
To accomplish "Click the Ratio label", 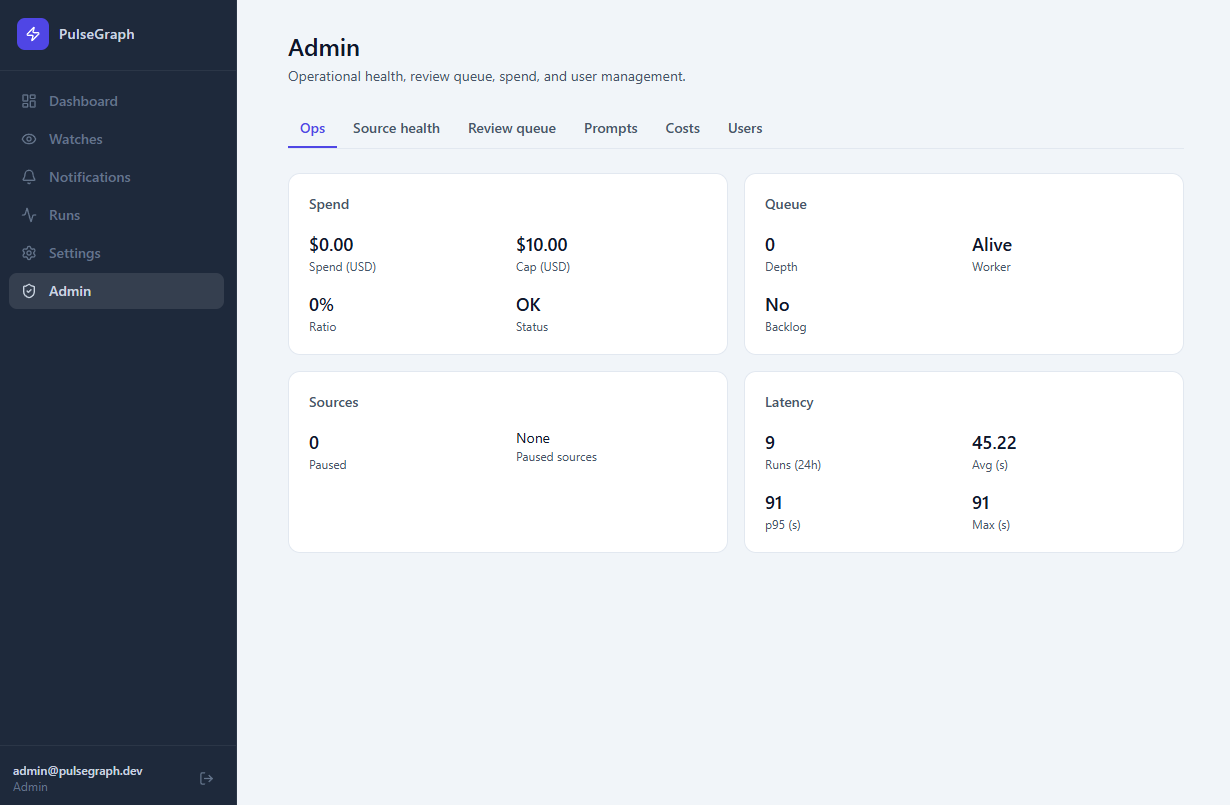I will click(323, 327).
